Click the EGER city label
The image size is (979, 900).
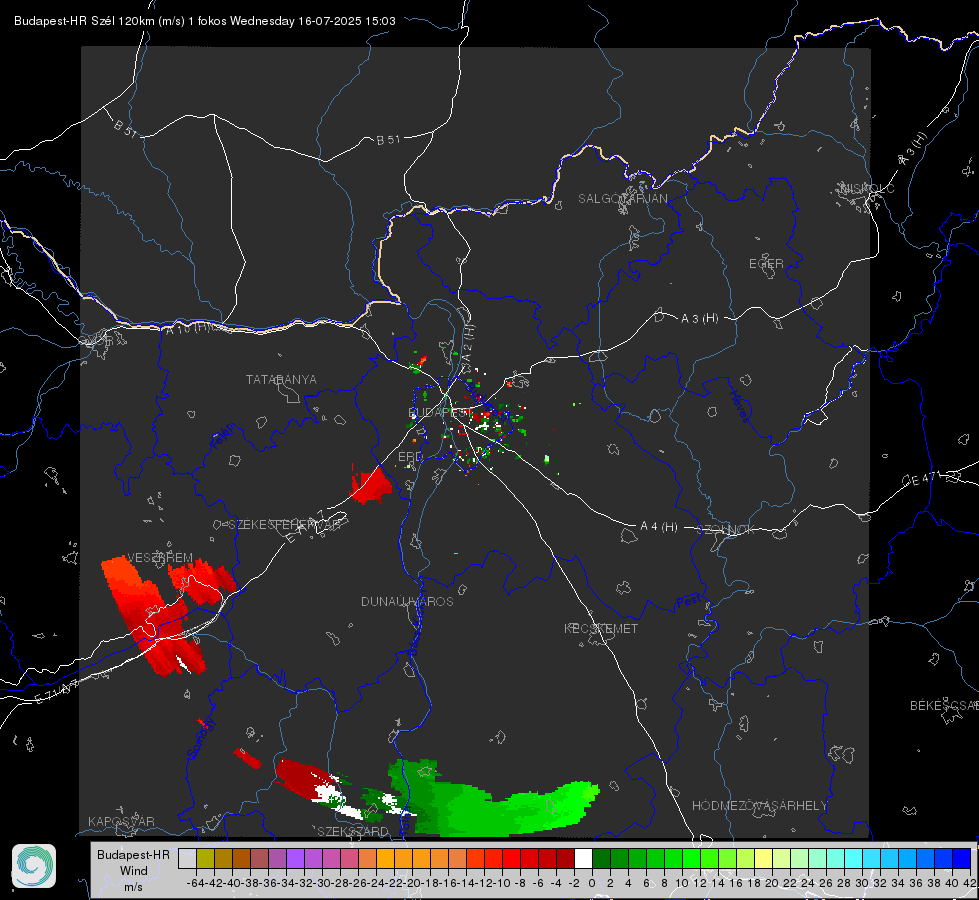(x=766, y=264)
